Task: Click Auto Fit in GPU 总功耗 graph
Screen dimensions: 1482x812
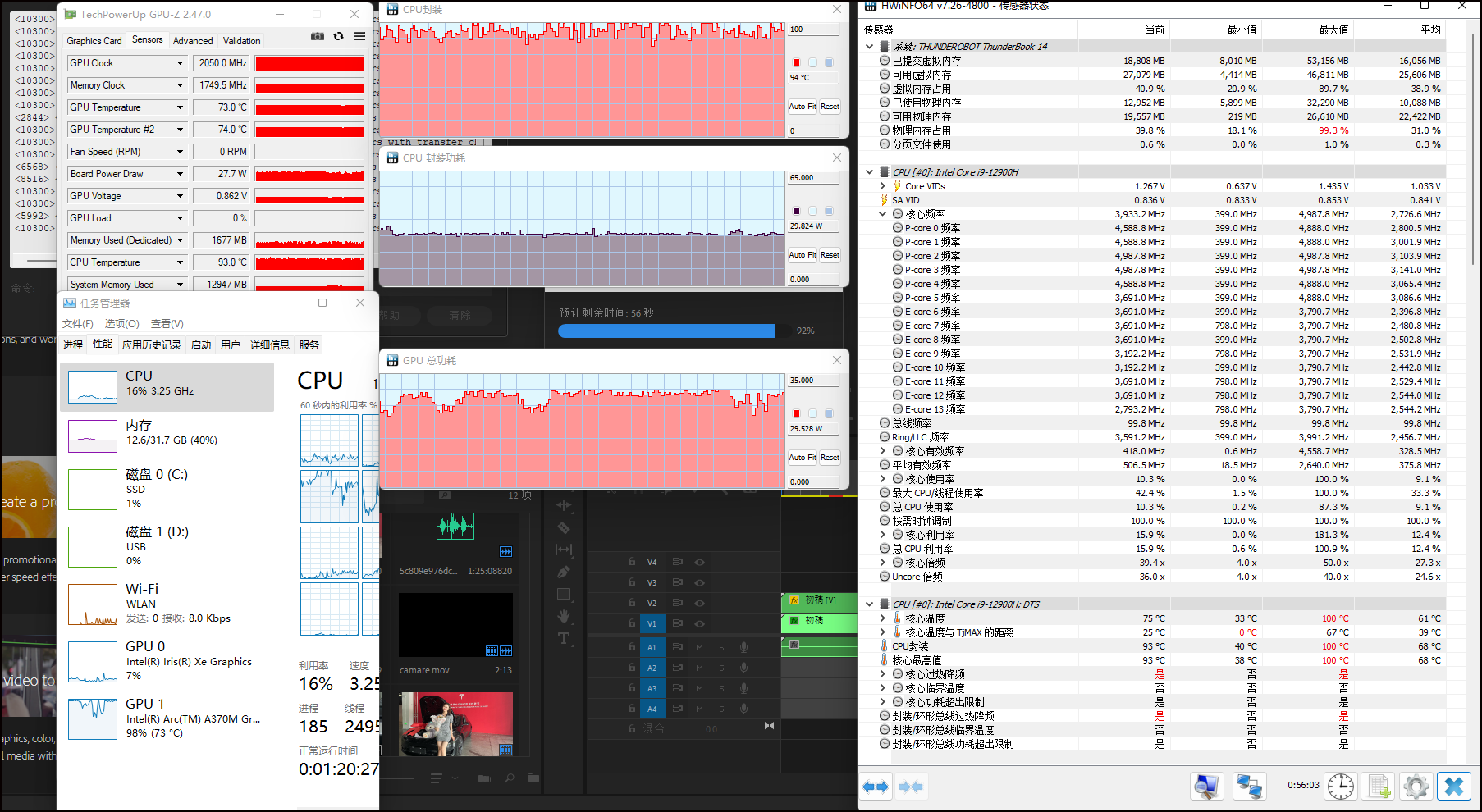Action: [x=802, y=458]
